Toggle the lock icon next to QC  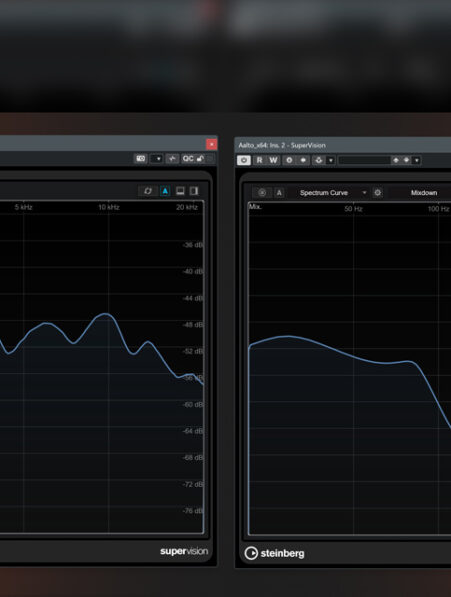200,158
